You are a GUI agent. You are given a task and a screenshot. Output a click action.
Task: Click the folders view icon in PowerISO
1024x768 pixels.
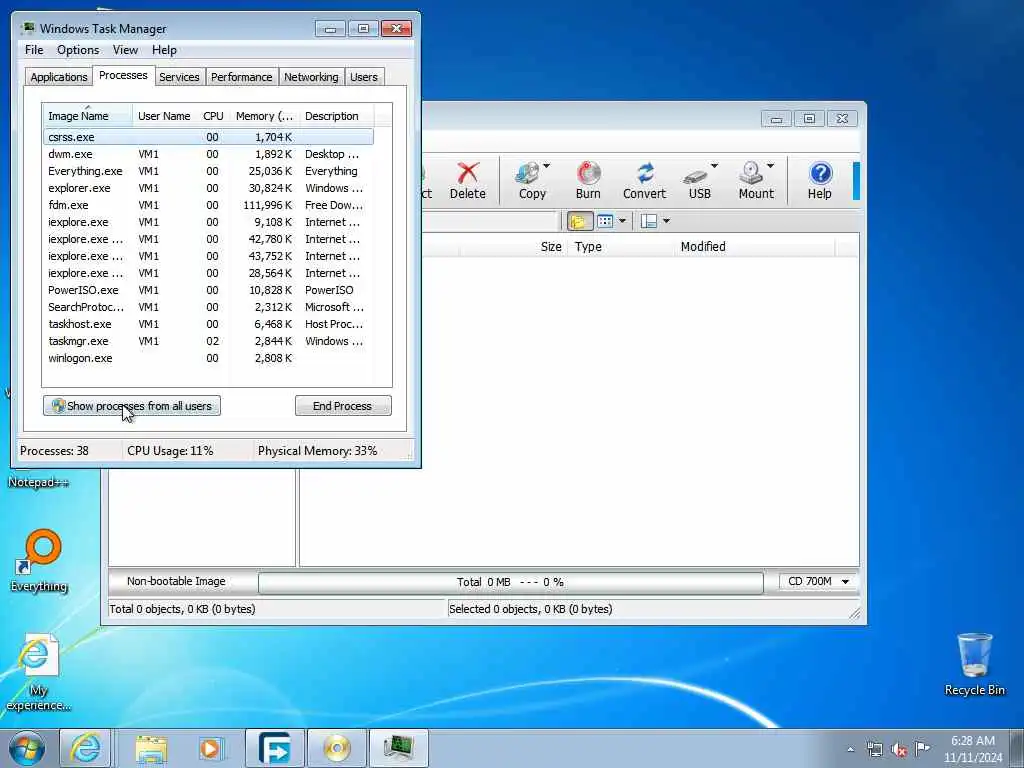579,221
